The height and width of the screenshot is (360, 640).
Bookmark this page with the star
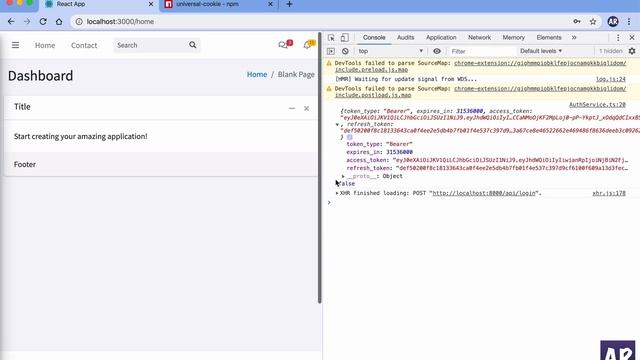593,22
